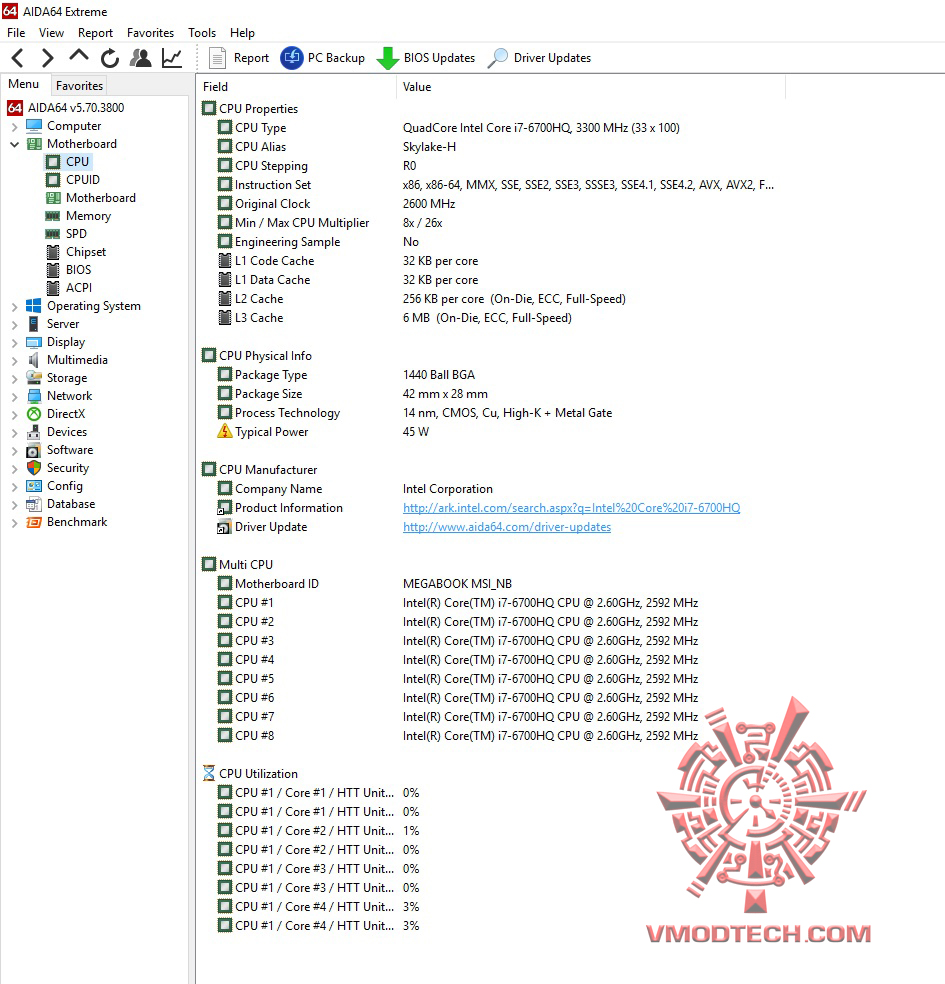
Task: Open the graph toolbar icon
Action: pyautogui.click(x=171, y=58)
